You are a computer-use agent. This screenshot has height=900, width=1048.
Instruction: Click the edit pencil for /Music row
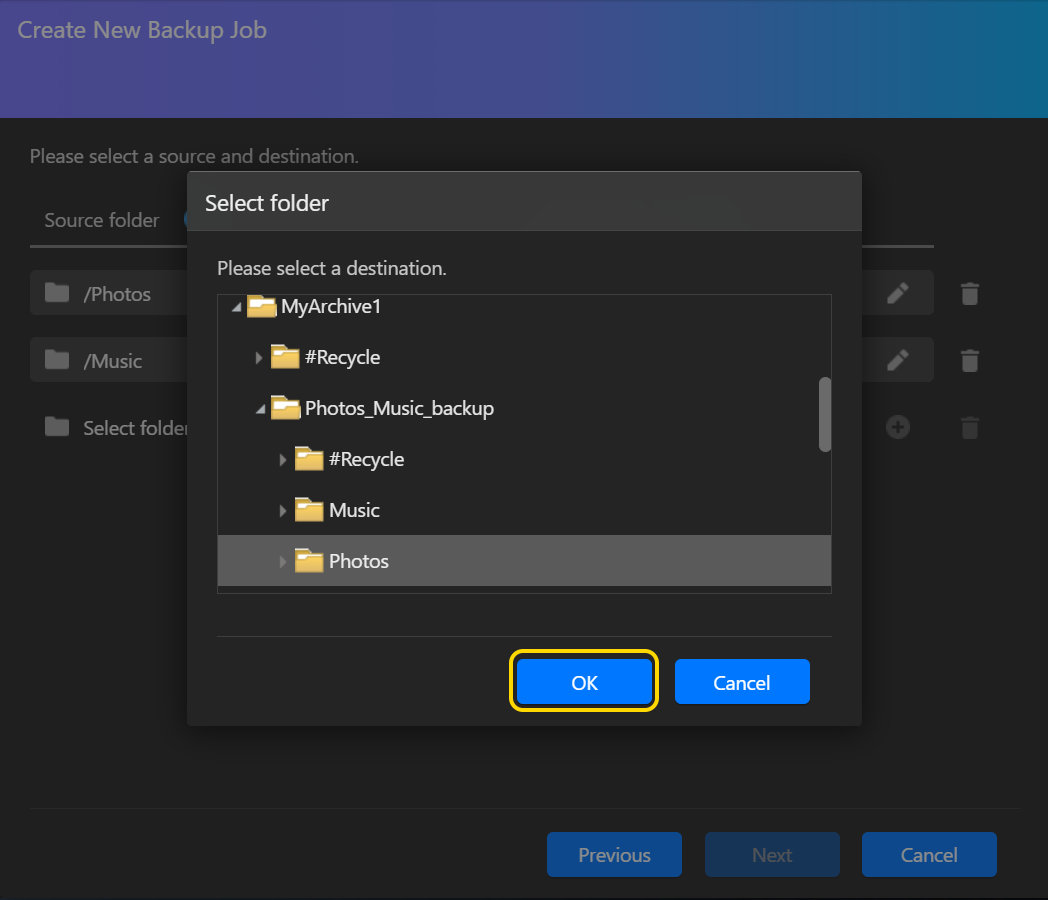coord(898,360)
